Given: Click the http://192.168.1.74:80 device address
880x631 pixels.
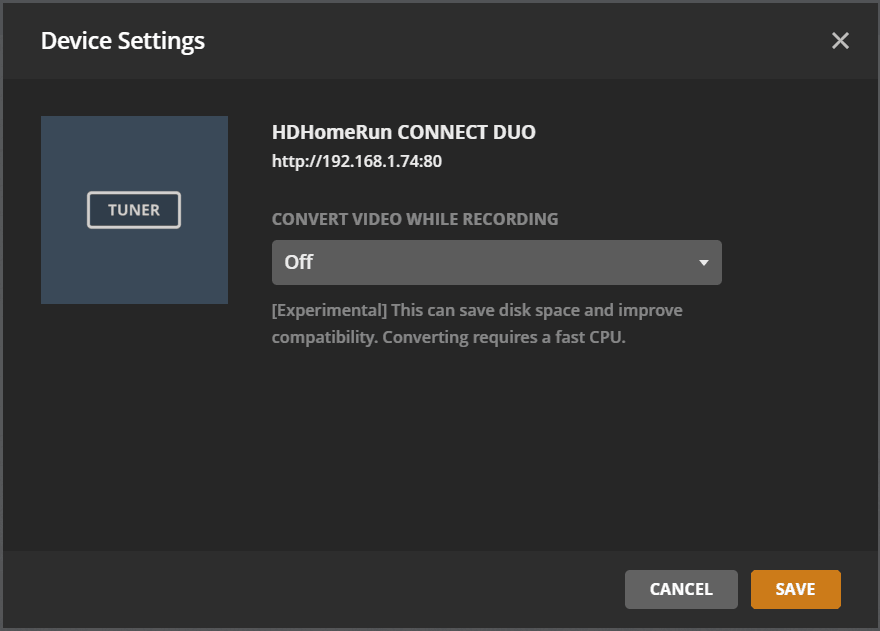Looking at the screenshot, I should pyautogui.click(x=357, y=160).
